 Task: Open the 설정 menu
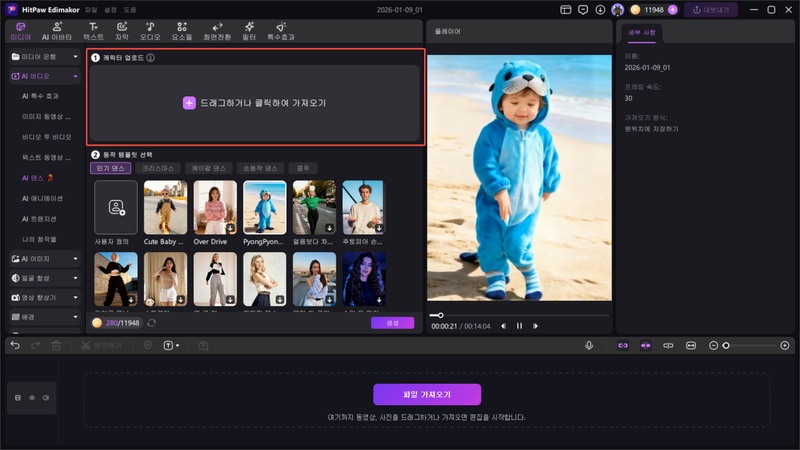point(110,10)
